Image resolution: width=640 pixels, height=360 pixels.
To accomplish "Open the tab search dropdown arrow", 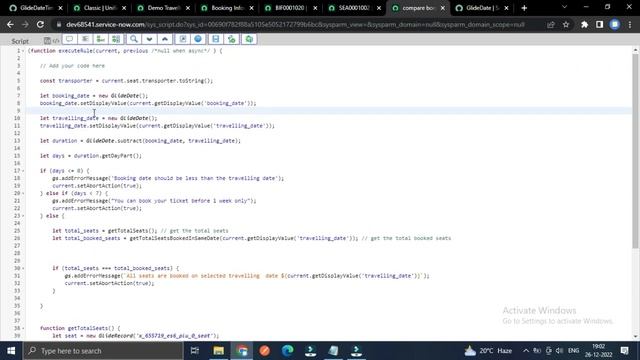I will (564, 7).
